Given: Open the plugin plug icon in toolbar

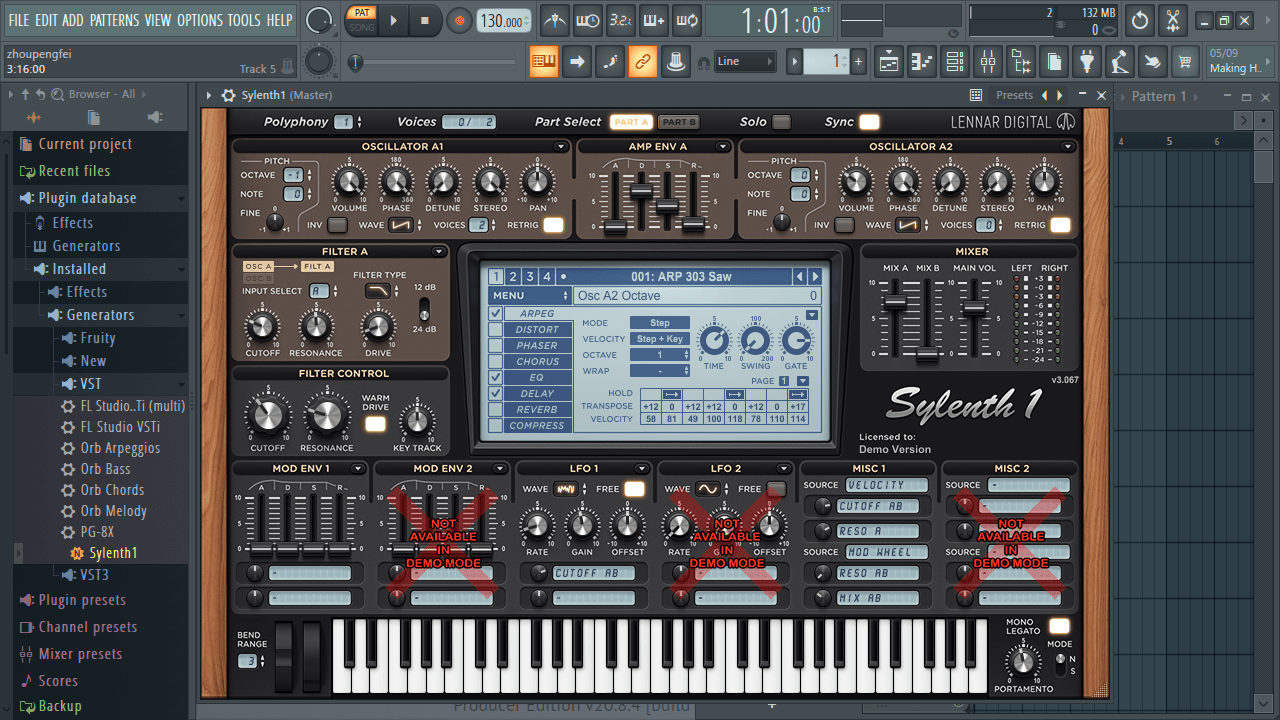Looking at the screenshot, I should click(1087, 61).
